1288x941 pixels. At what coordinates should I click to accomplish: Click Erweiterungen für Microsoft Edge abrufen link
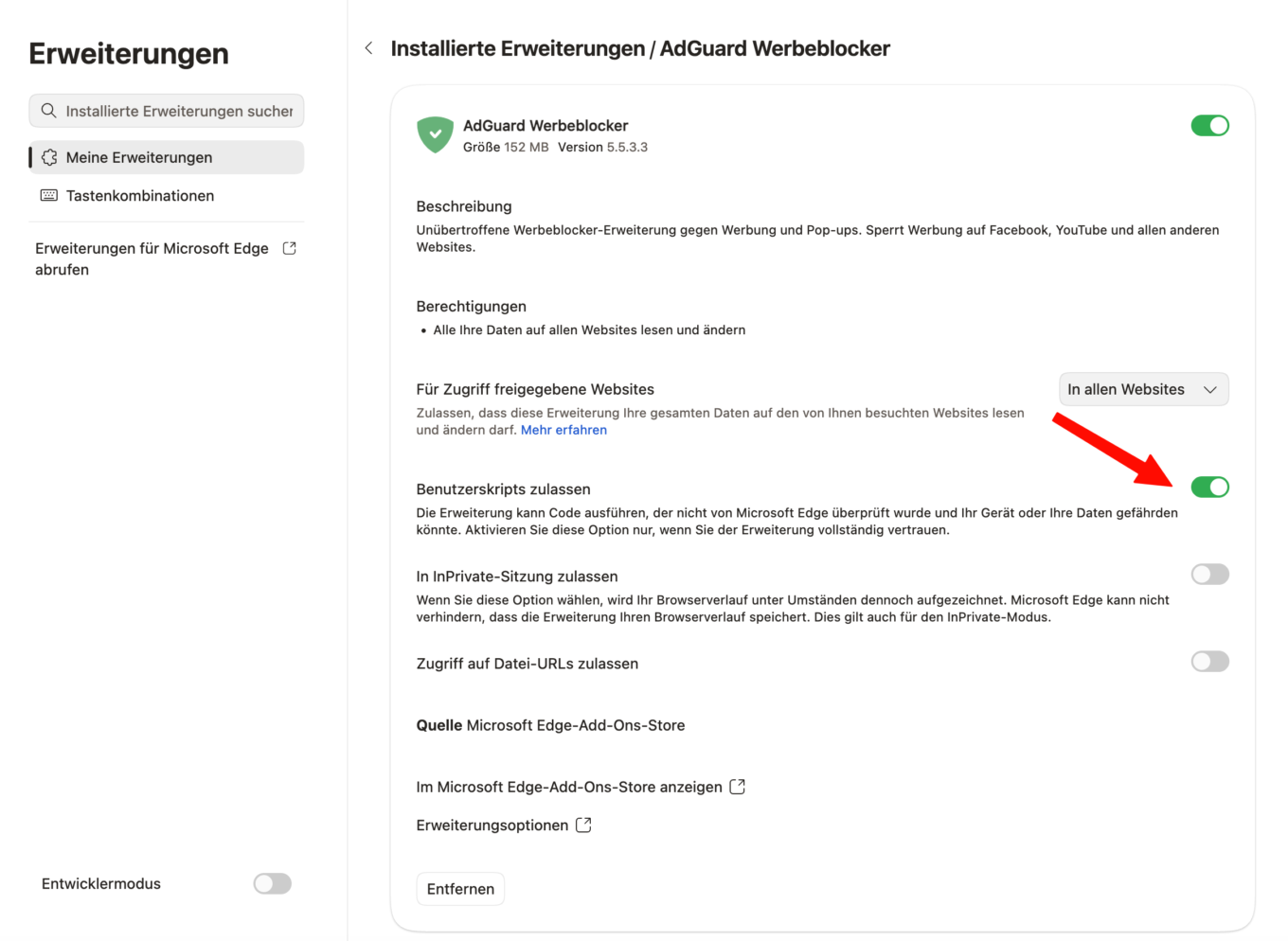(x=166, y=258)
